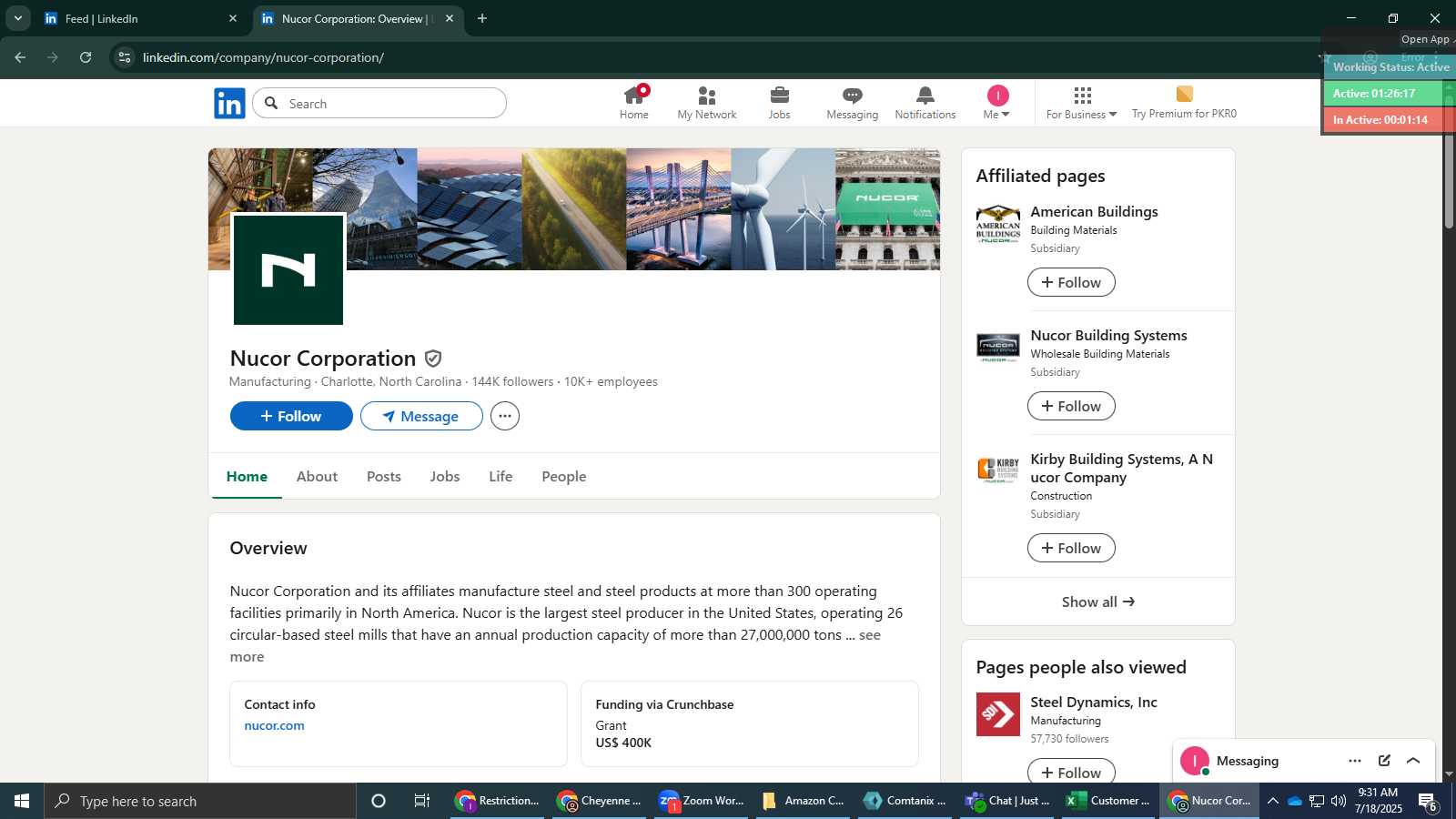Click the verified shield badge beside Nucor Corporation
Viewport: 1456px width, 819px height.
tap(433, 359)
